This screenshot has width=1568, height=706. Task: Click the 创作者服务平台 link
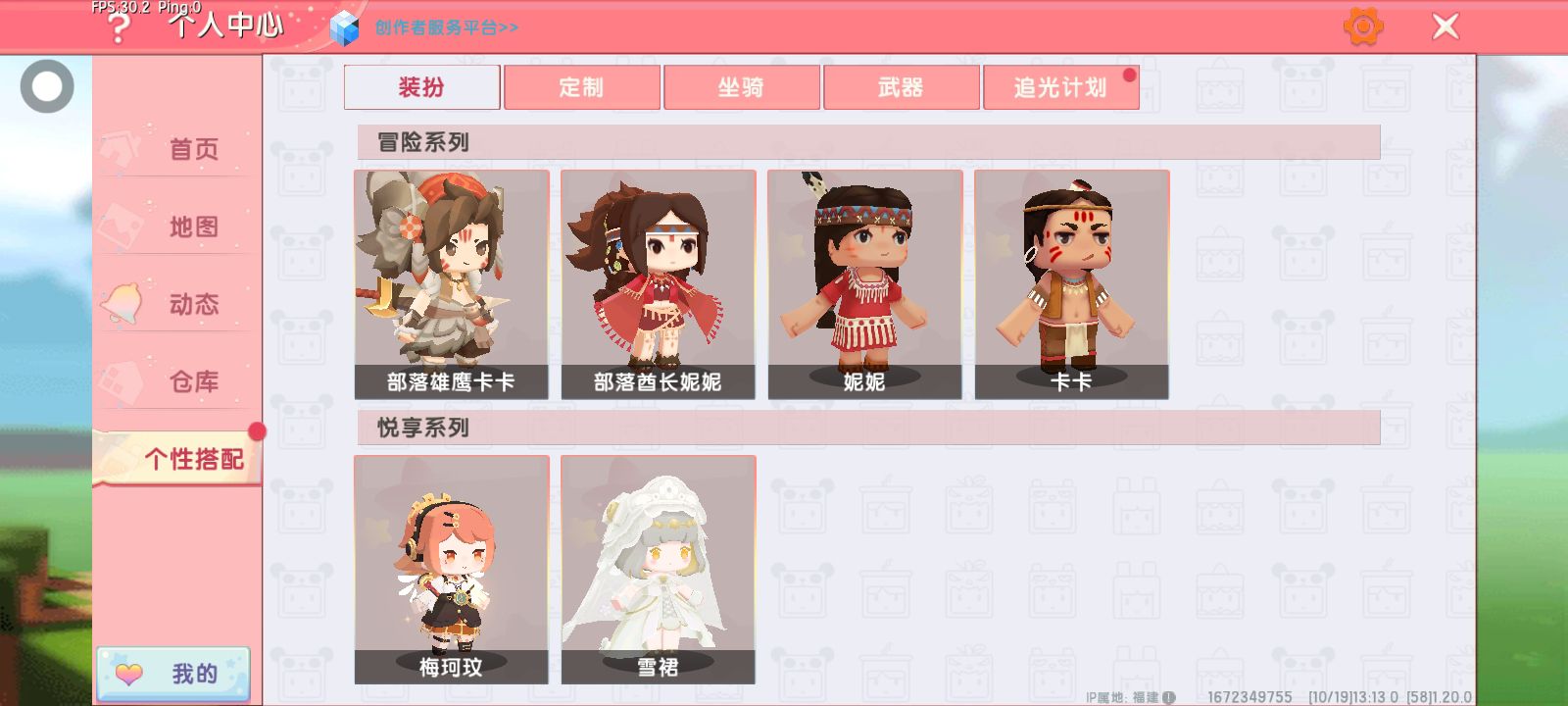click(447, 27)
